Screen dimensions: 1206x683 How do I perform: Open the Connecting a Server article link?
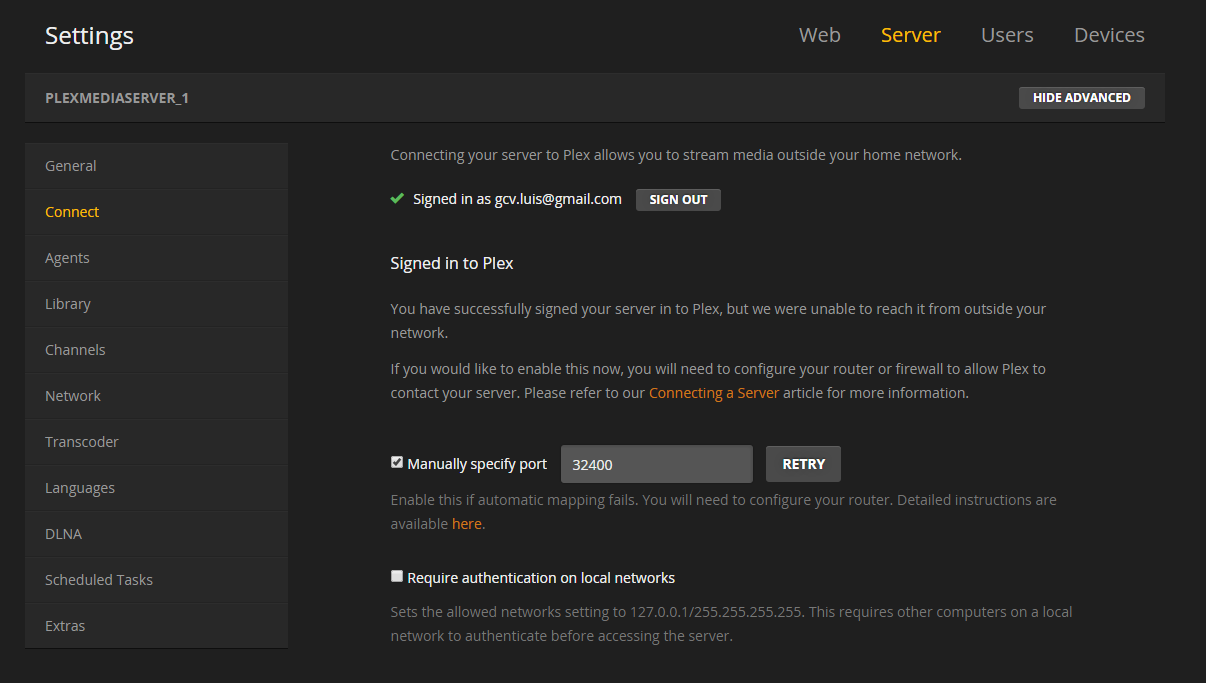(713, 393)
